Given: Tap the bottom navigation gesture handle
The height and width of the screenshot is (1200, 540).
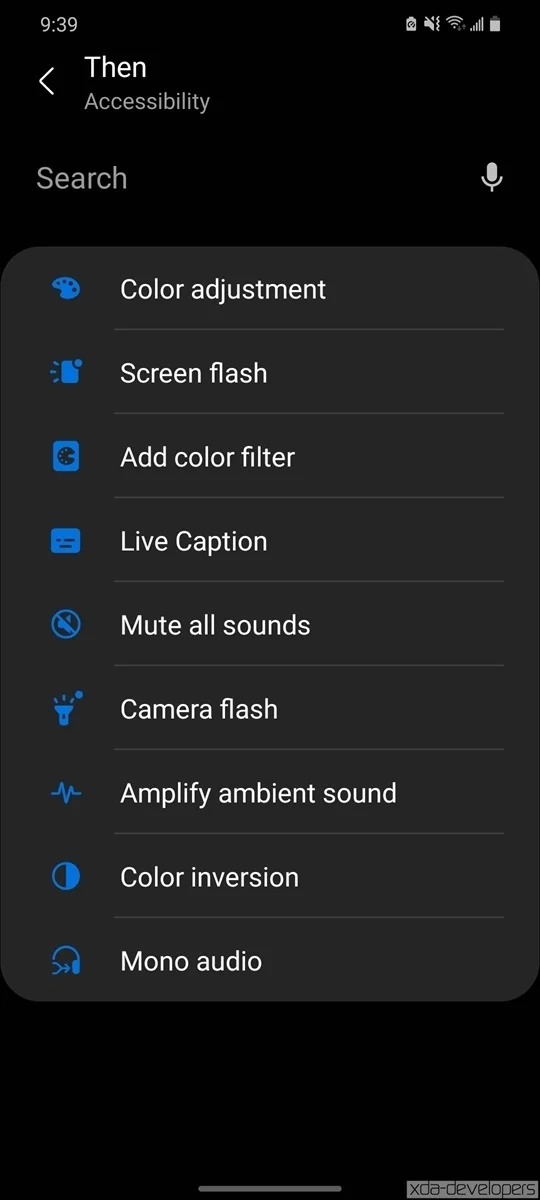Looking at the screenshot, I should click(x=270, y=1188).
